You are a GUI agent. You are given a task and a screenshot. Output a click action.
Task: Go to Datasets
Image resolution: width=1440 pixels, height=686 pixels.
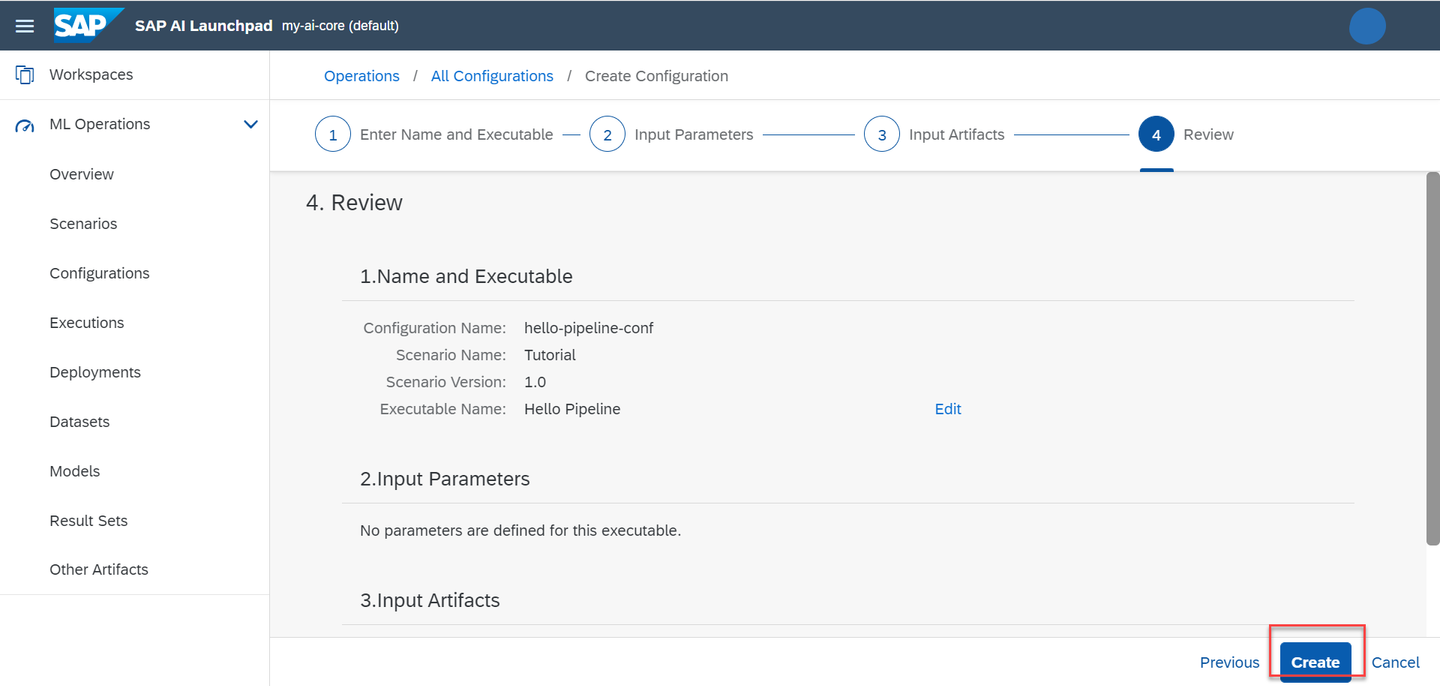tap(79, 422)
